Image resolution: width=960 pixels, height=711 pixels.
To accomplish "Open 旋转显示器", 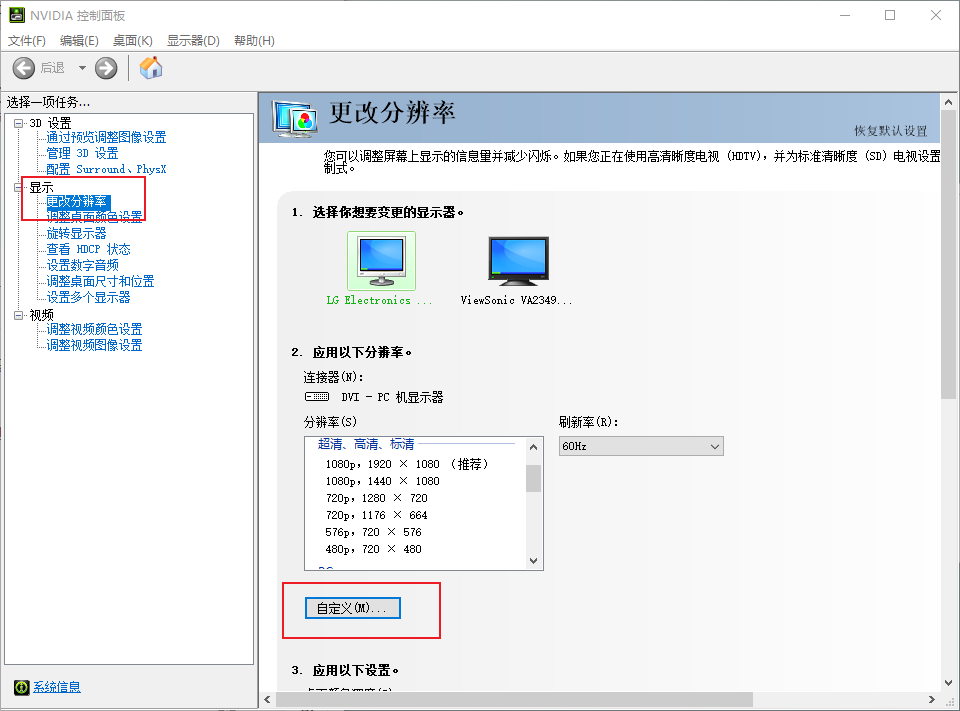I will (x=77, y=233).
